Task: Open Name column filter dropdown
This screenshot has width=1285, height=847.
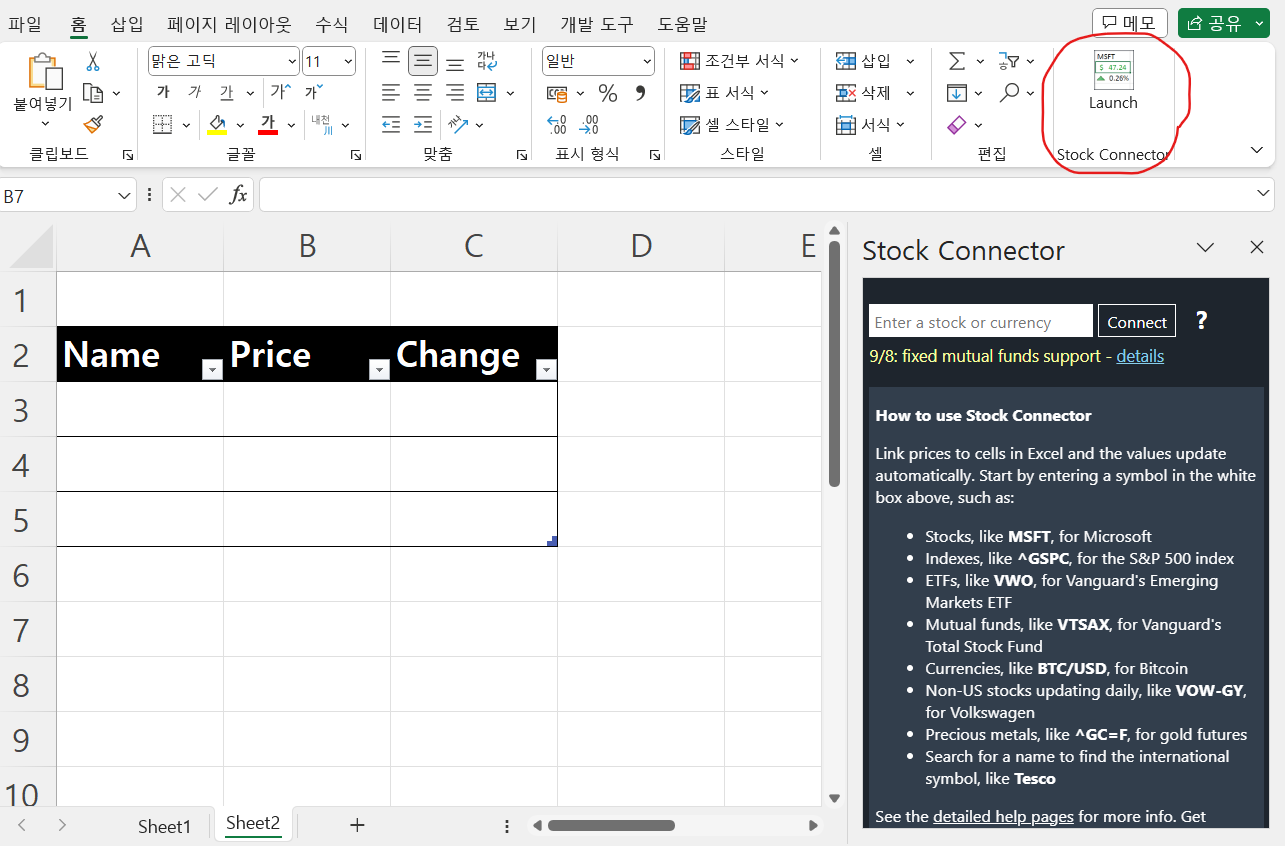Action: click(212, 370)
